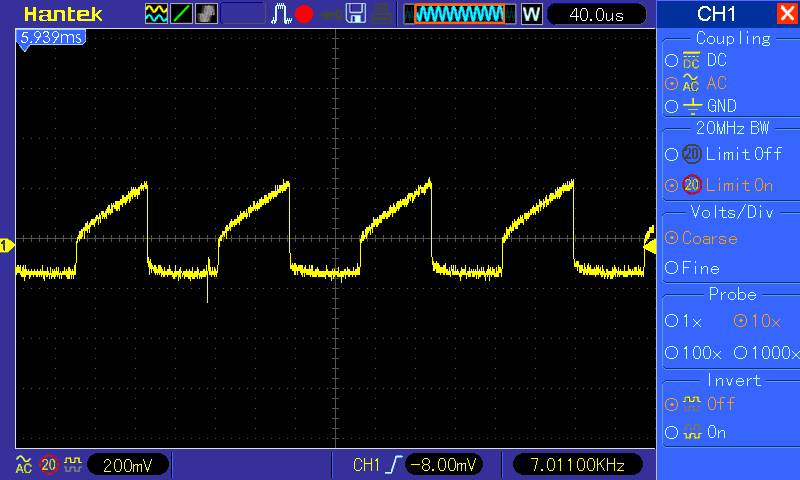Click the green diagonal line icon

181,14
